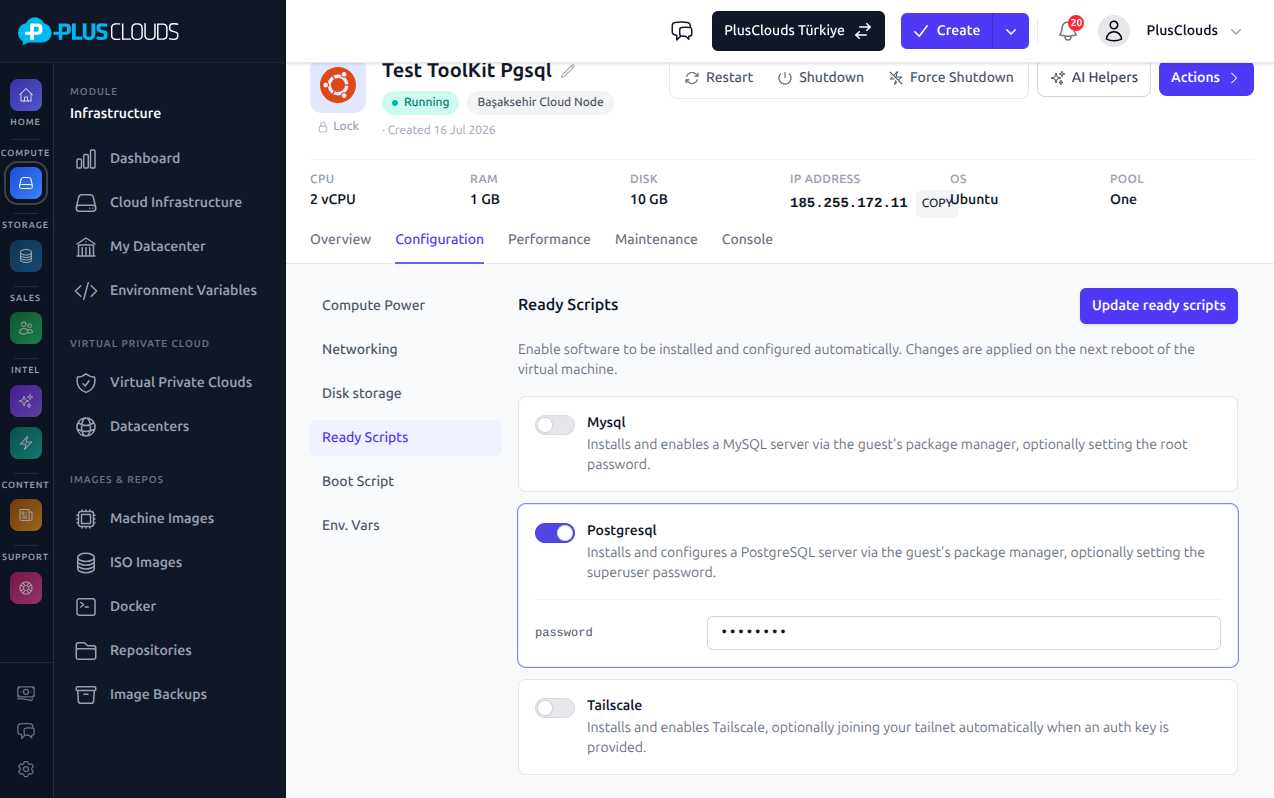
Task: Open the teal lightning bolt icon
Action: (26, 443)
